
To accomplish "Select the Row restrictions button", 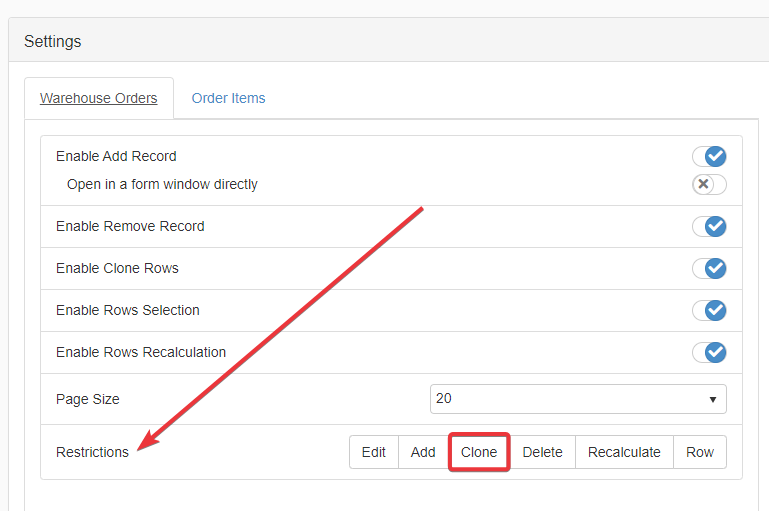I will click(700, 452).
